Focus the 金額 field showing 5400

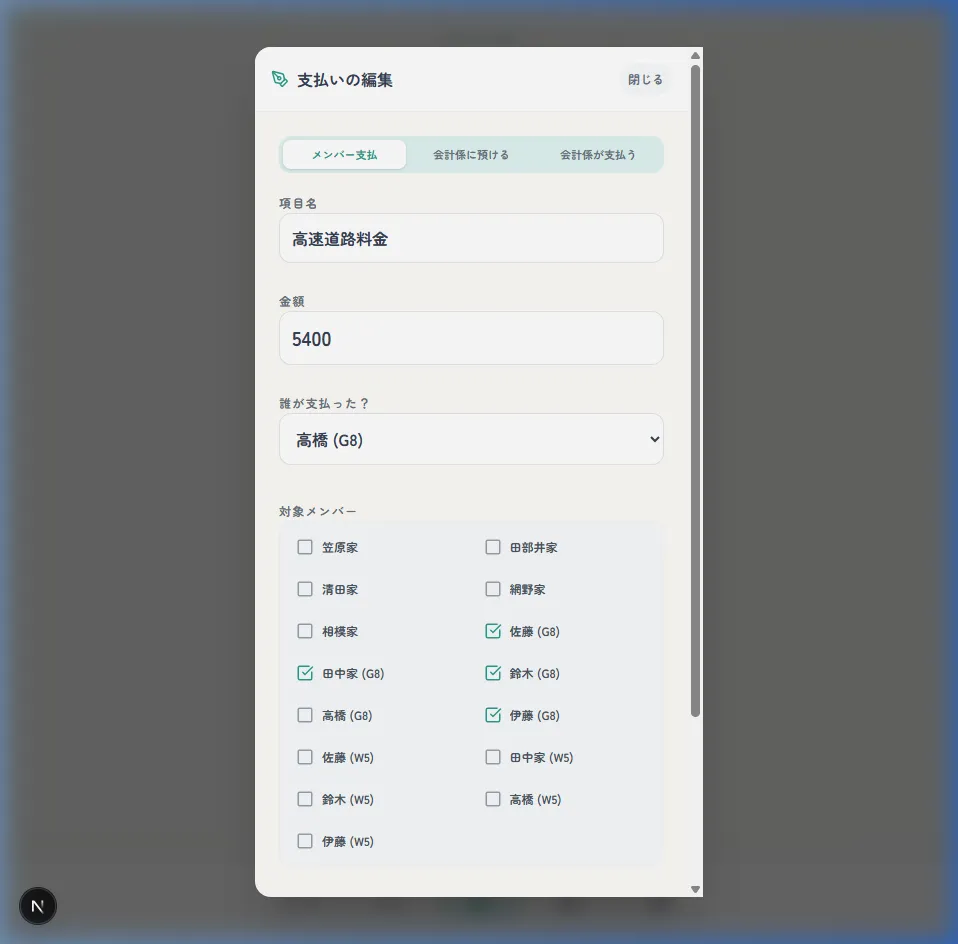471,338
